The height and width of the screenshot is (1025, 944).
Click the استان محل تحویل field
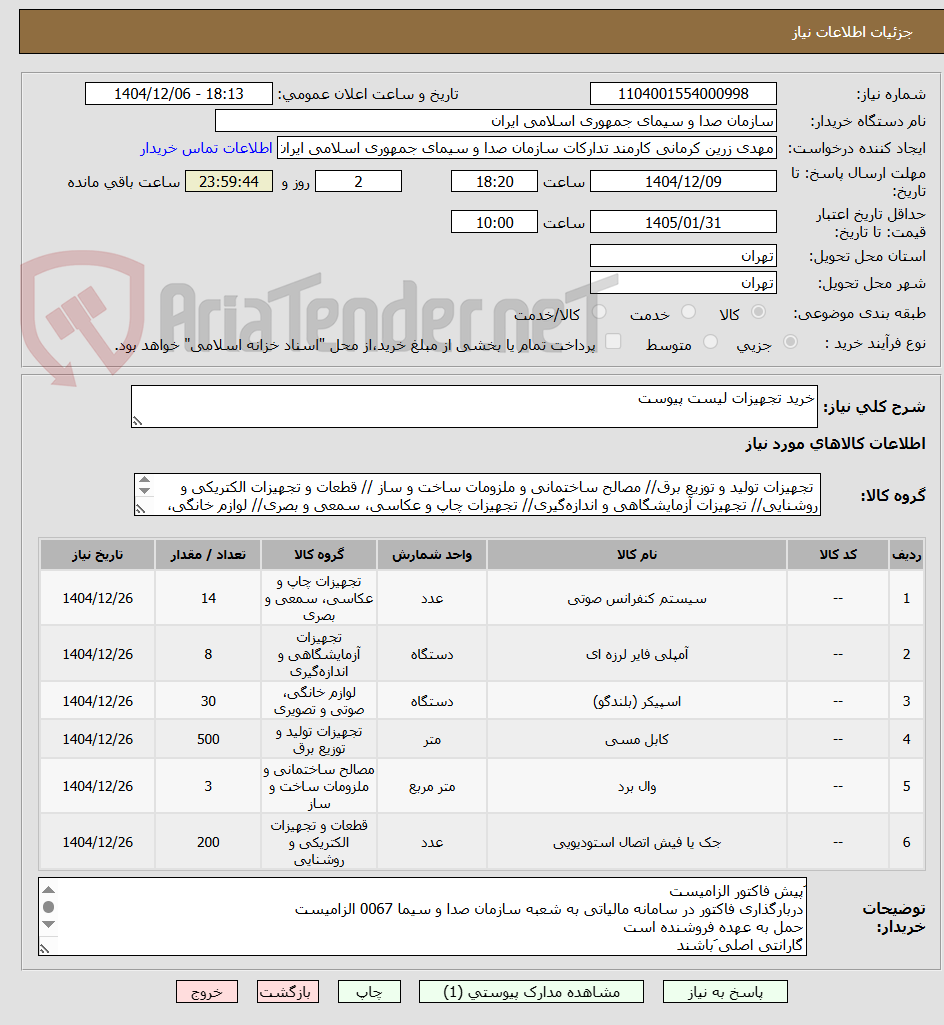pyautogui.click(x=683, y=256)
